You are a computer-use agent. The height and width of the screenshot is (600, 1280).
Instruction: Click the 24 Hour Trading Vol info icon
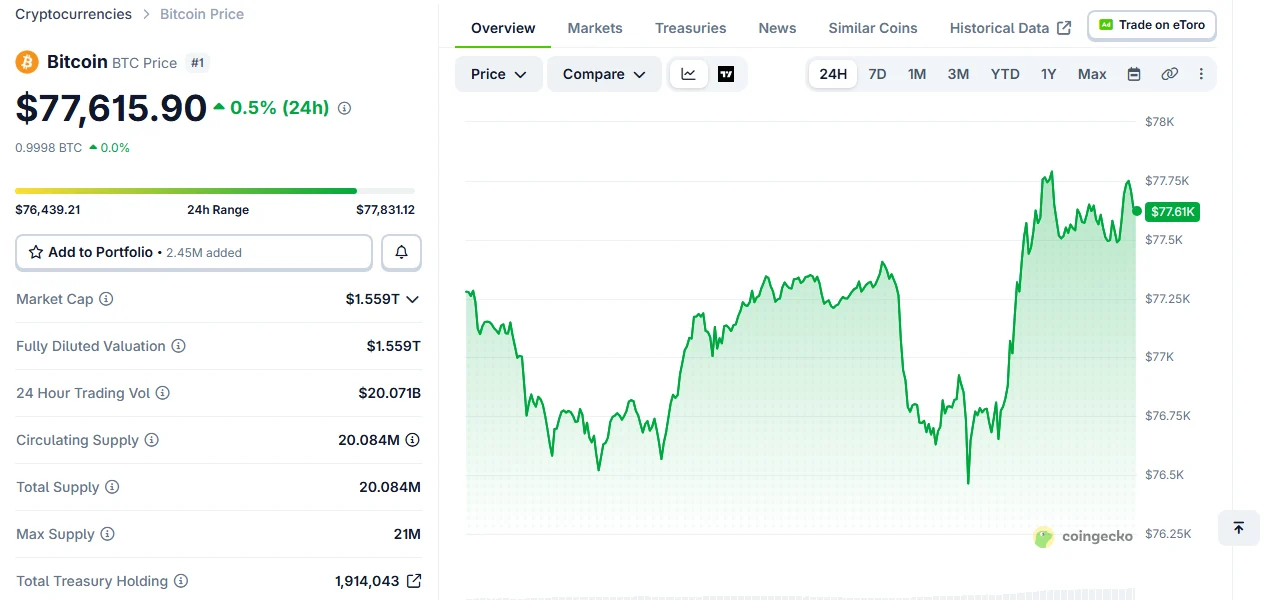(162, 393)
